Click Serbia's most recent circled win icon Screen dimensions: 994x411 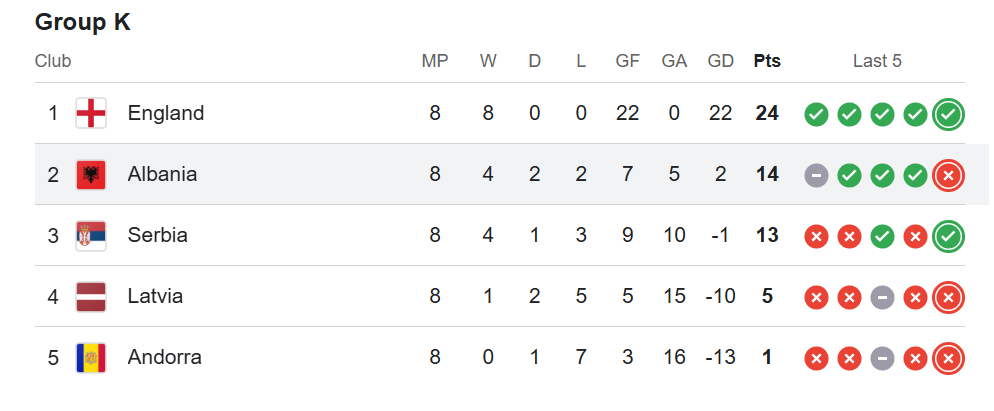(948, 237)
